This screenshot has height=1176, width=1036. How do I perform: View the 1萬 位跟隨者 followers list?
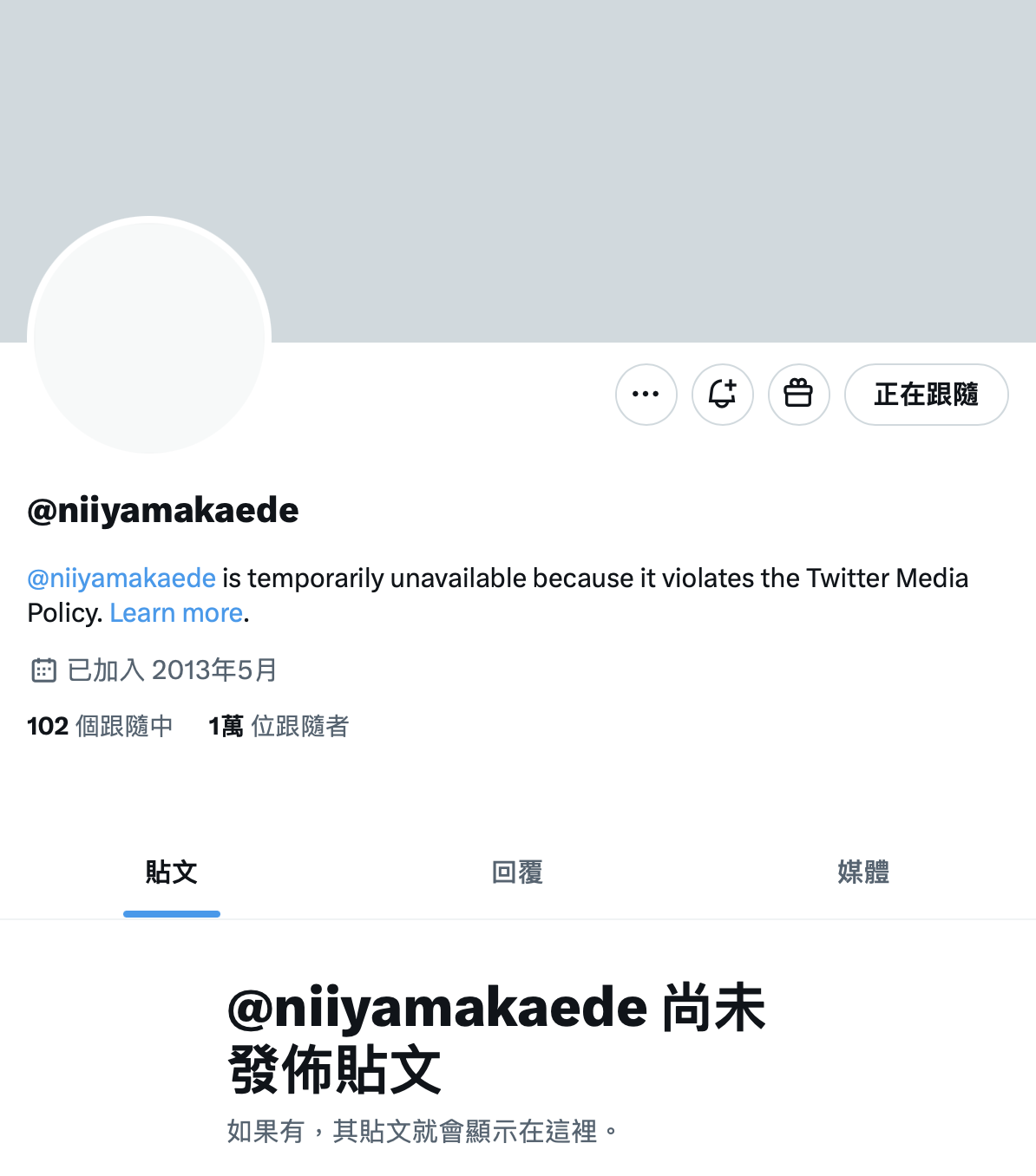[279, 726]
